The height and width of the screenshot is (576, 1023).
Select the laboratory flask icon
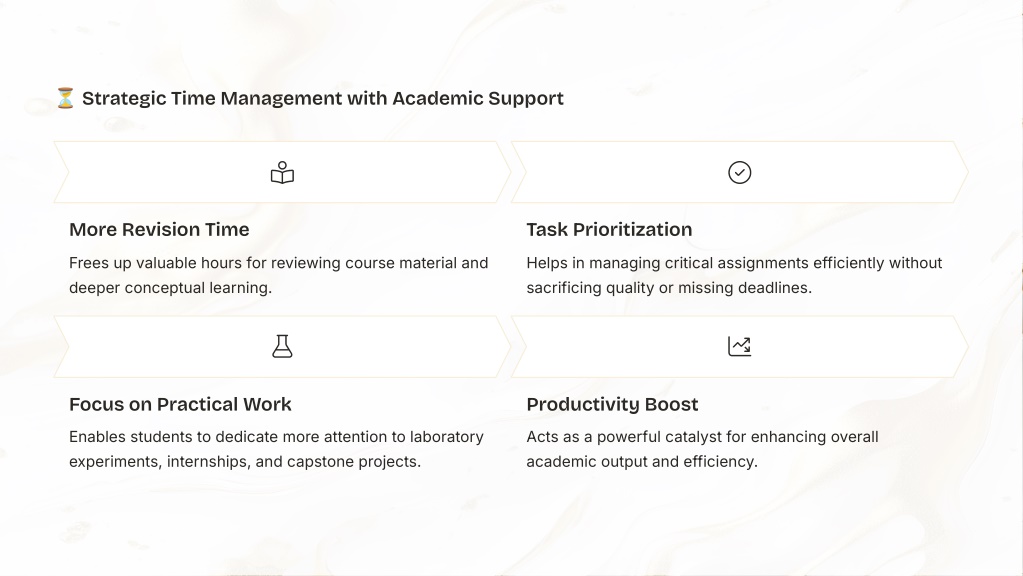coord(282,346)
